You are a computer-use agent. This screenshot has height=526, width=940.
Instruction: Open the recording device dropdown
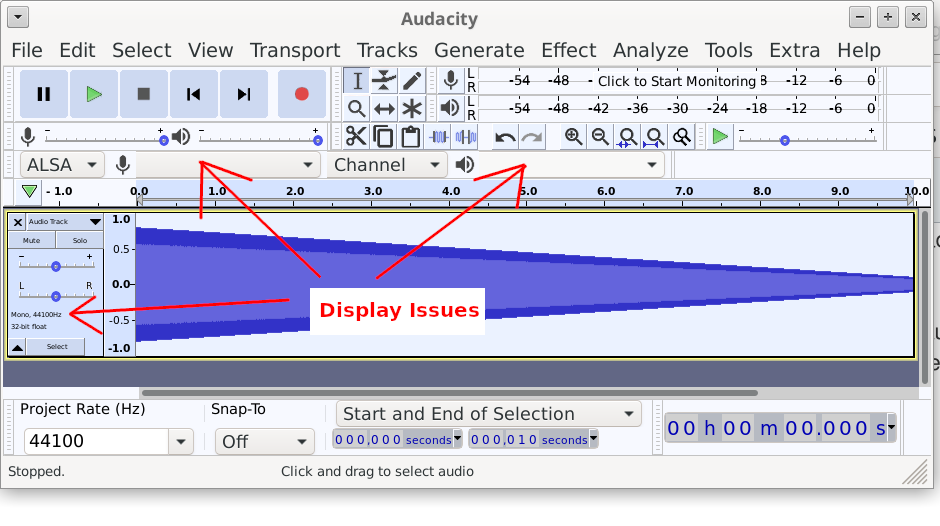point(228,165)
